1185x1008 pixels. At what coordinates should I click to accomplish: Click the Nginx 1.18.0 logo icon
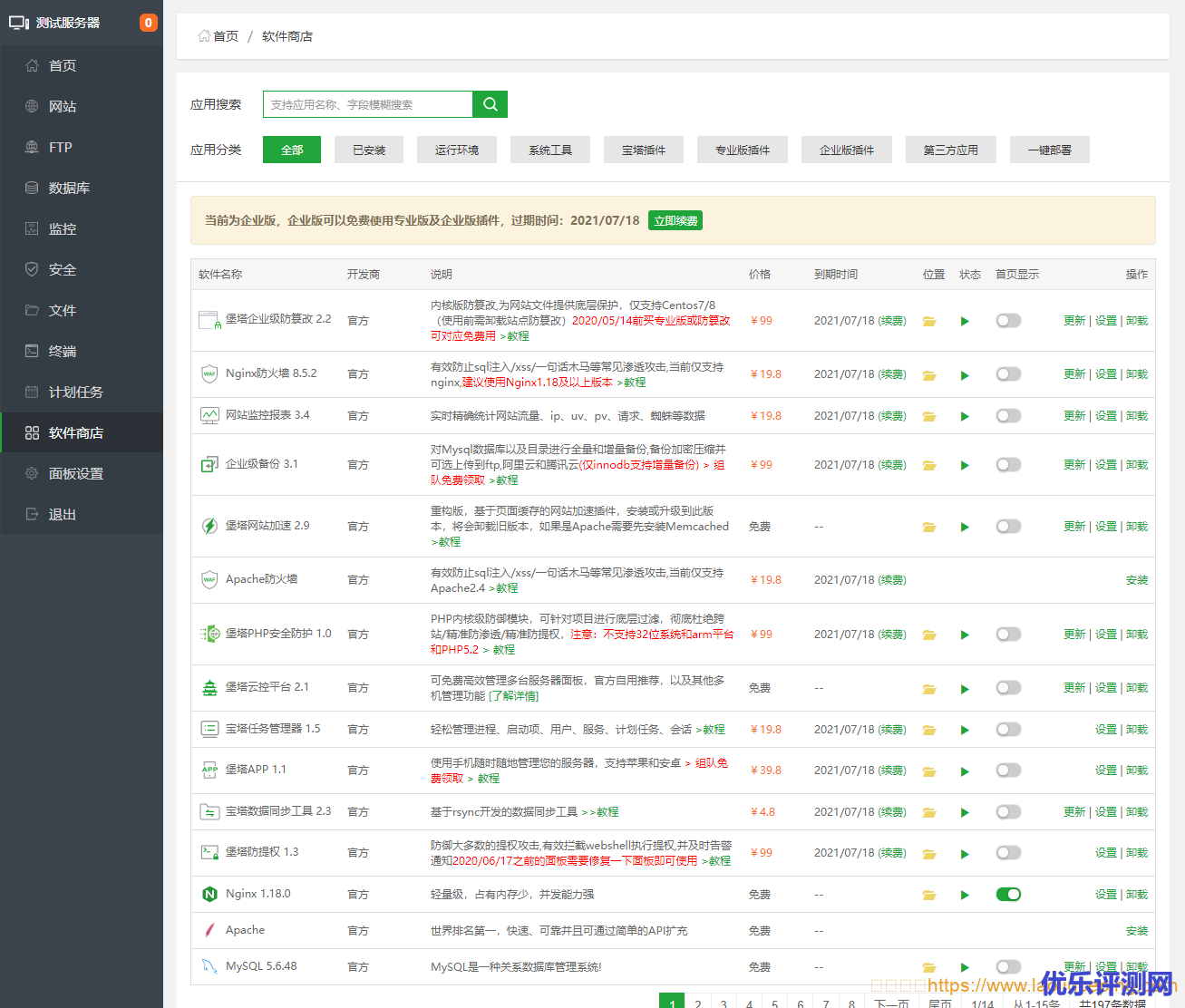tap(209, 894)
